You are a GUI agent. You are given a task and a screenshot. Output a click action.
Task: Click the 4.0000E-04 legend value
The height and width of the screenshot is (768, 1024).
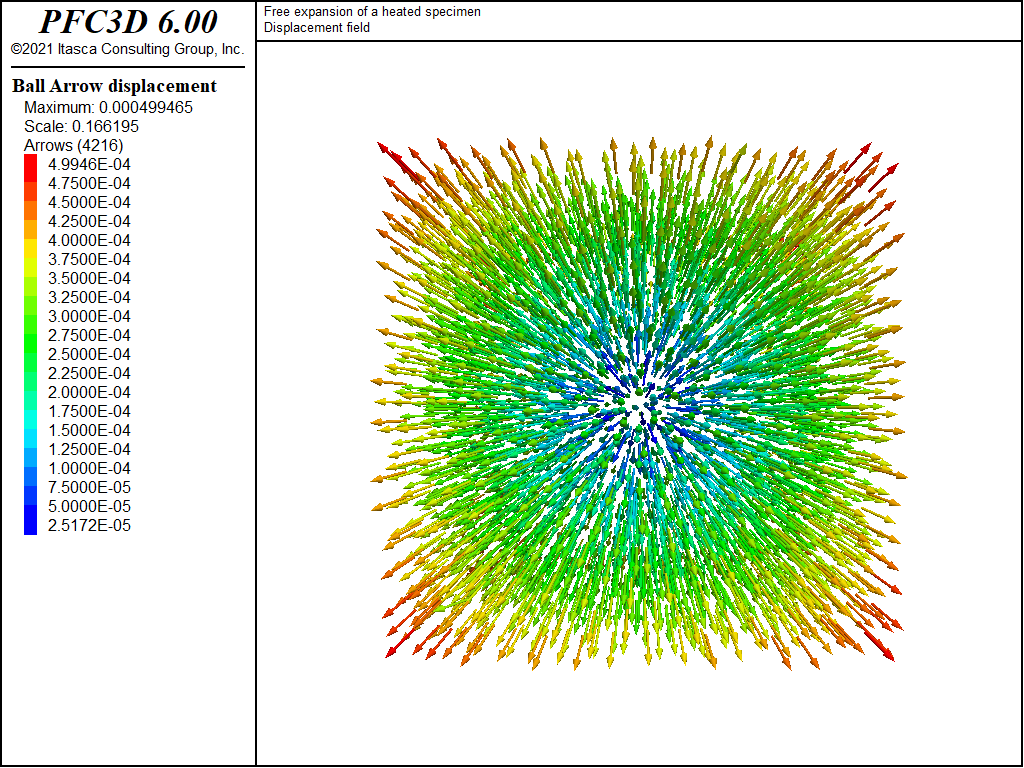[89, 240]
